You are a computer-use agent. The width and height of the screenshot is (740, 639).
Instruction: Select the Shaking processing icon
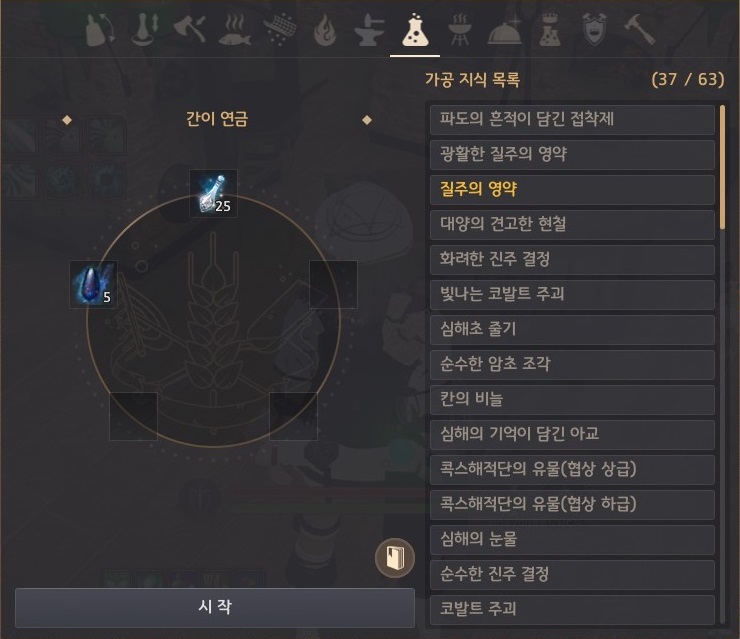pyautogui.click(x=100, y=30)
